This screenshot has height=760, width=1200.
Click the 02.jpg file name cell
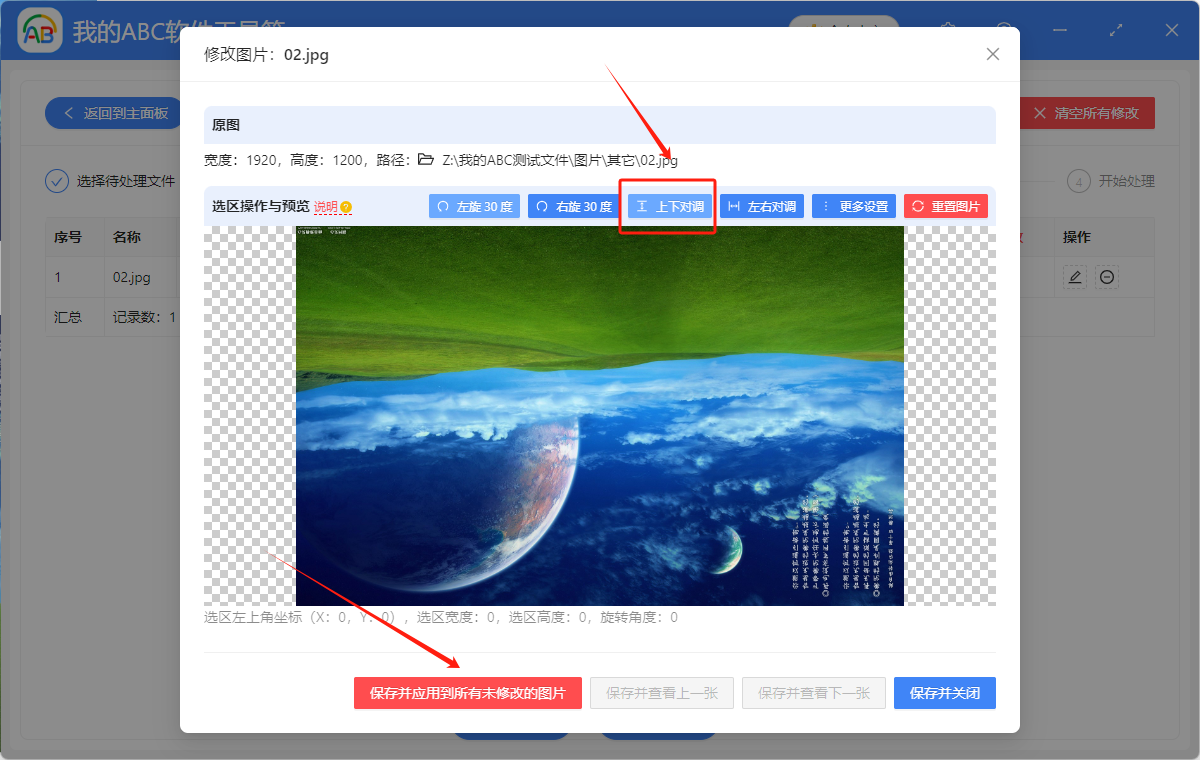132,277
